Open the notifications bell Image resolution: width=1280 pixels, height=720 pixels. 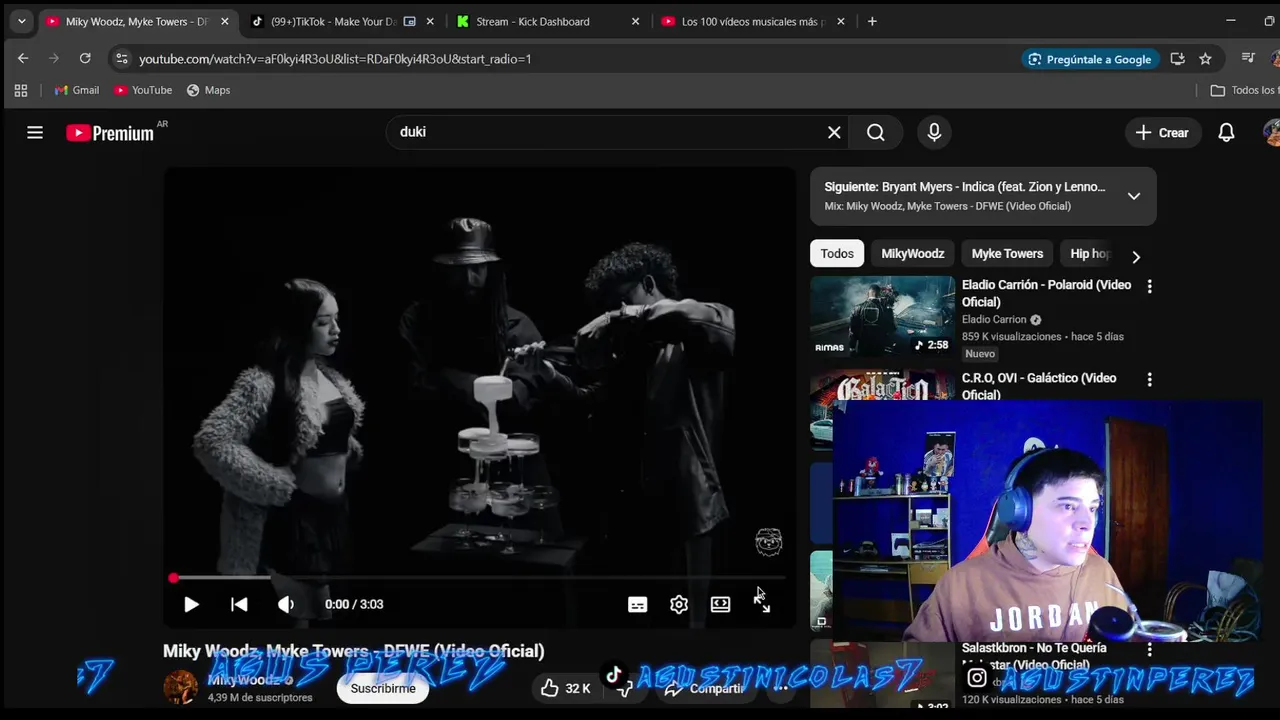[x=1226, y=133]
